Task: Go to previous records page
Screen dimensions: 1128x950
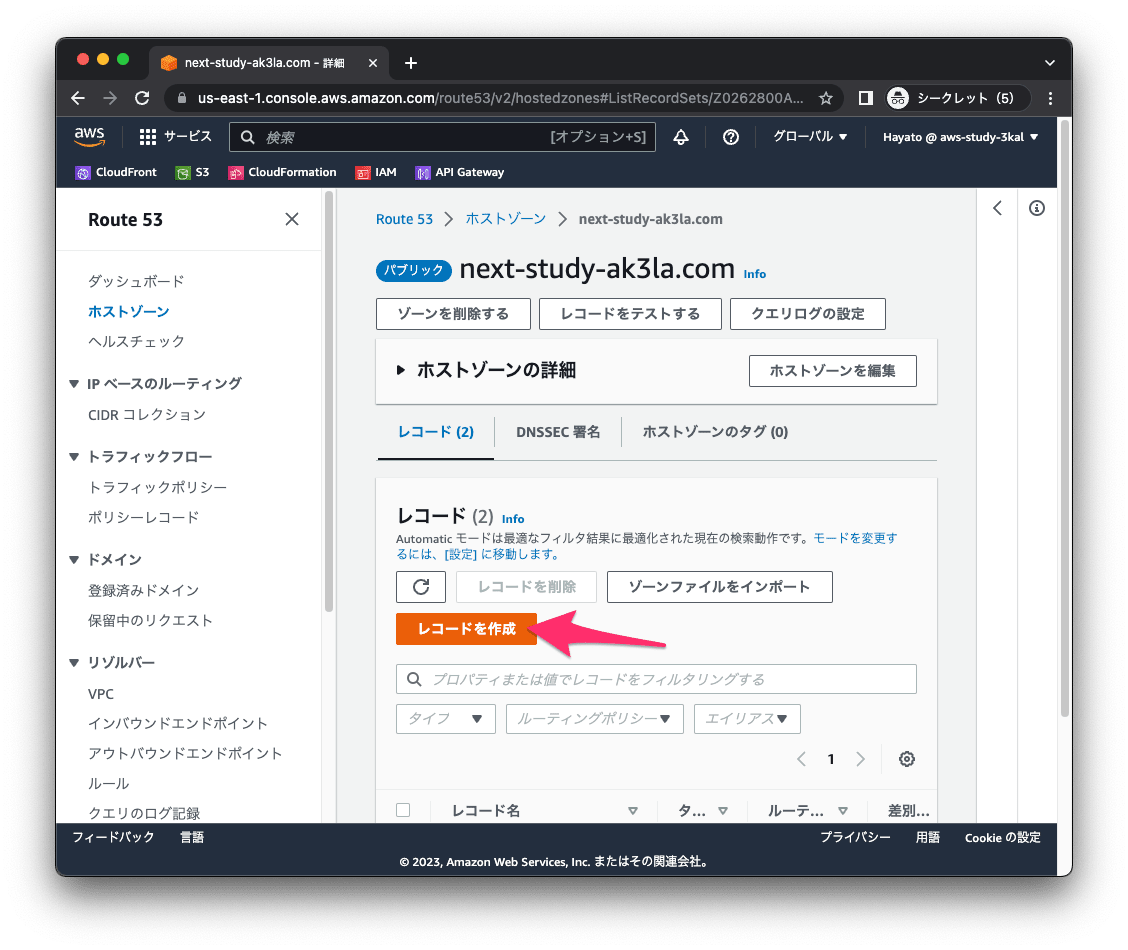Action: pos(801,759)
